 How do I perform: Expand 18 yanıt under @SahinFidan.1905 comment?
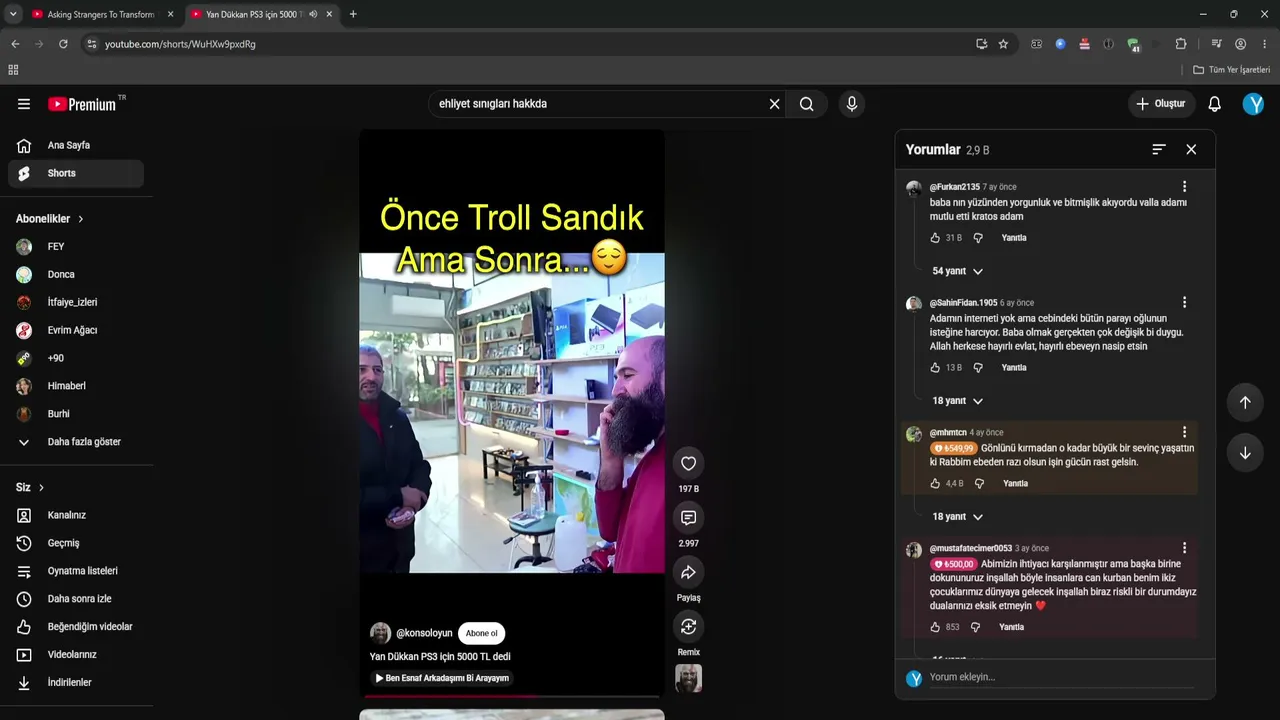coord(958,401)
